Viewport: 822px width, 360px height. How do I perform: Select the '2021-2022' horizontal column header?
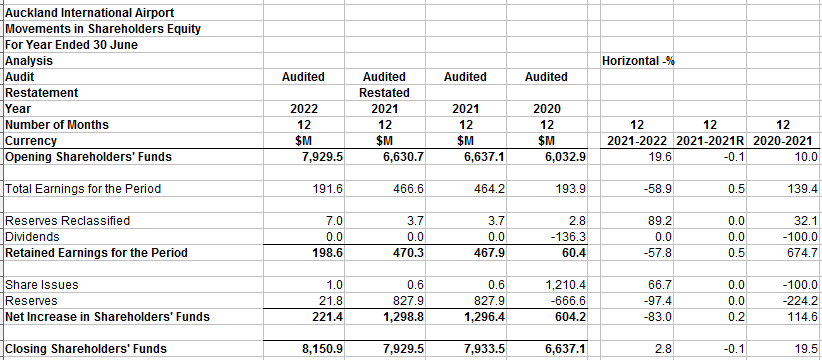[637, 141]
